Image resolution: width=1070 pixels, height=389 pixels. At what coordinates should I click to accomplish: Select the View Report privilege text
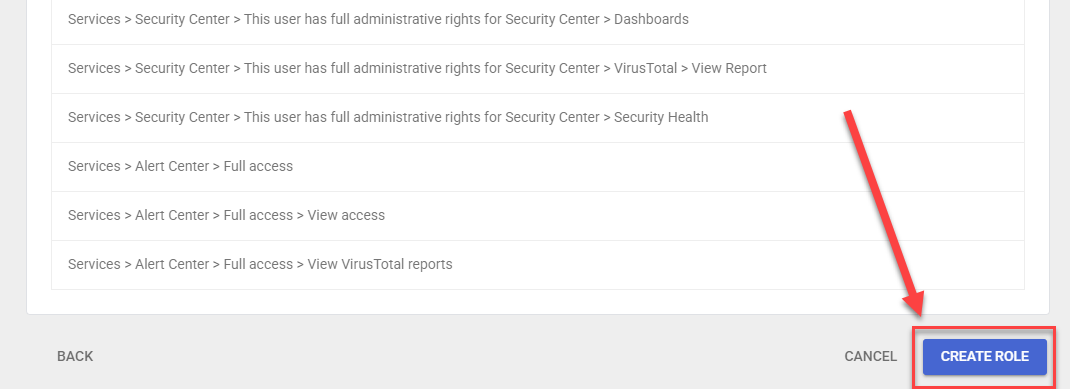pyautogui.click(x=729, y=68)
